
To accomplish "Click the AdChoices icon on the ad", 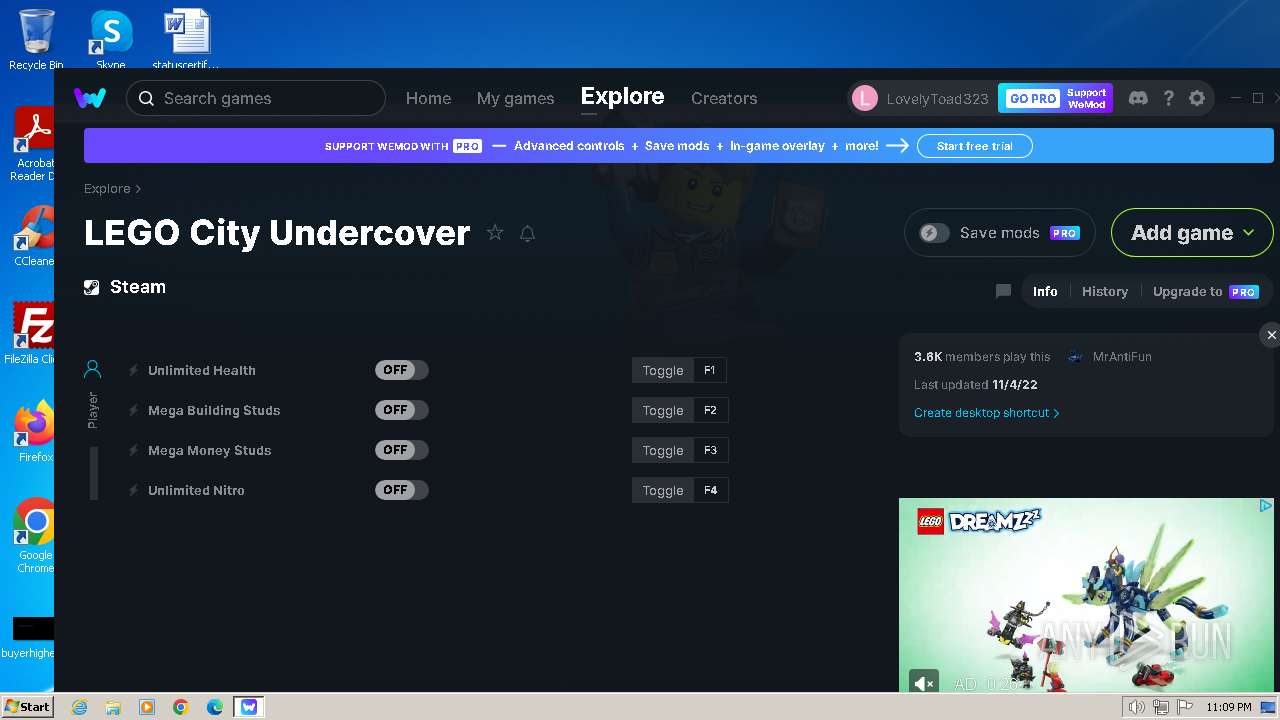I will [1265, 506].
